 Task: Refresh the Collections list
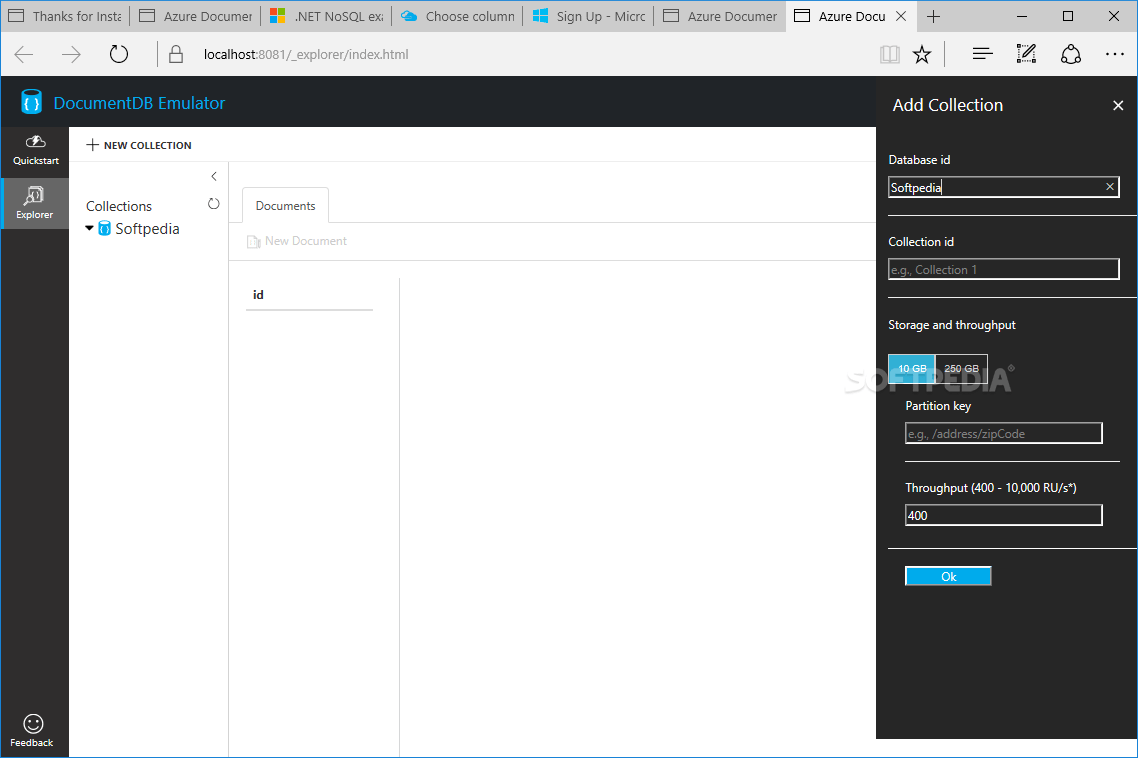pos(213,204)
